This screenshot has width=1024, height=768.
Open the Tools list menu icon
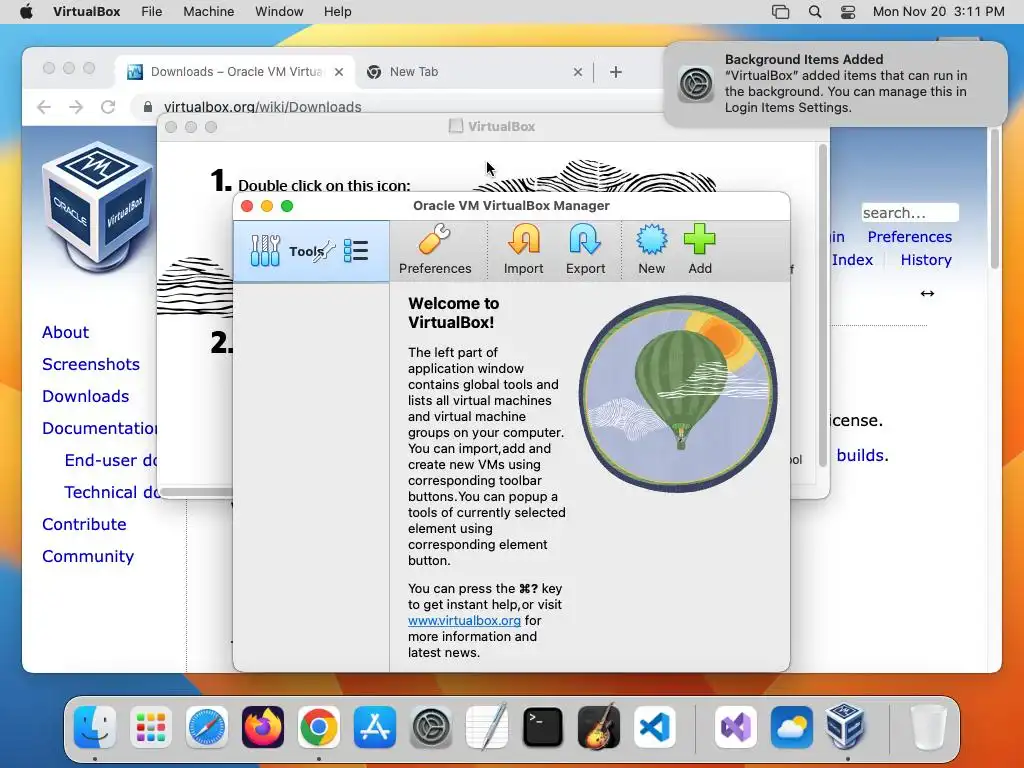pyautogui.click(x=356, y=251)
